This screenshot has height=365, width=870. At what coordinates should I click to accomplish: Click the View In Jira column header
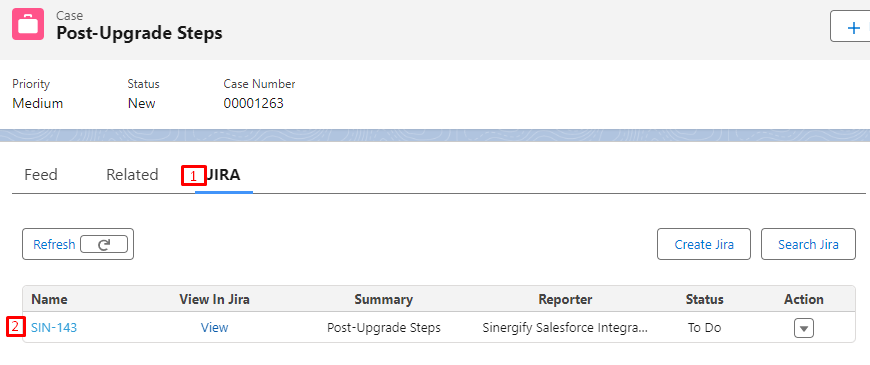215,300
